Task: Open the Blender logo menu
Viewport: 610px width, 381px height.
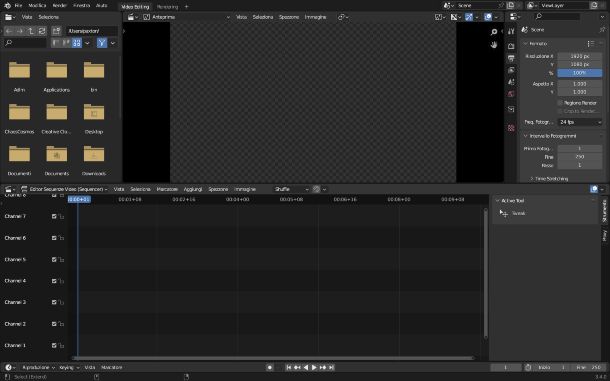Action: click(x=7, y=6)
